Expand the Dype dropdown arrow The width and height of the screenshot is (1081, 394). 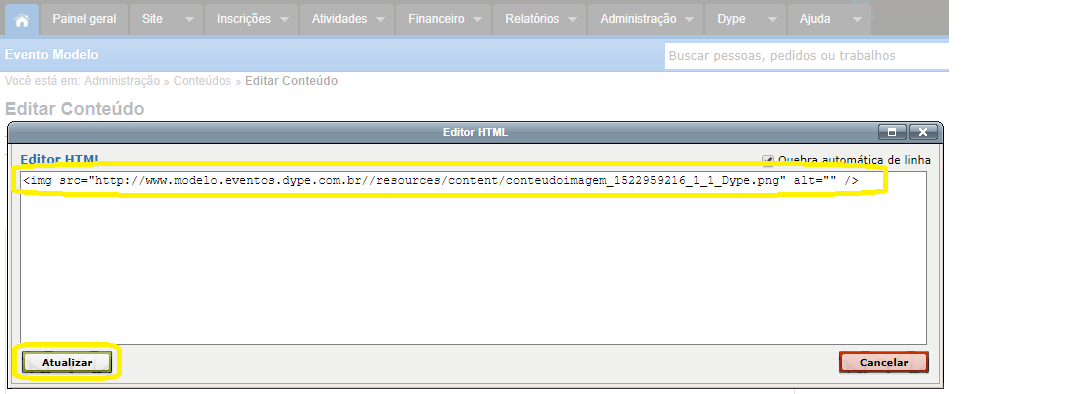coord(773,20)
